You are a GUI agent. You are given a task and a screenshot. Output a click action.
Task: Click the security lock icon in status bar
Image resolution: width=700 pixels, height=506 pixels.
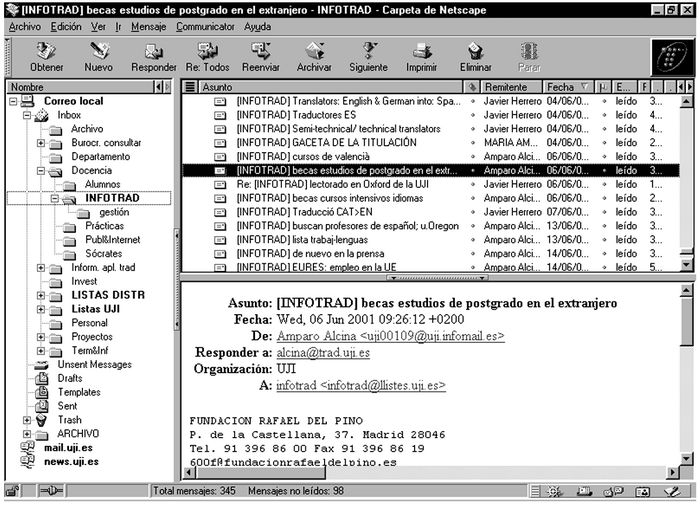(x=12, y=491)
